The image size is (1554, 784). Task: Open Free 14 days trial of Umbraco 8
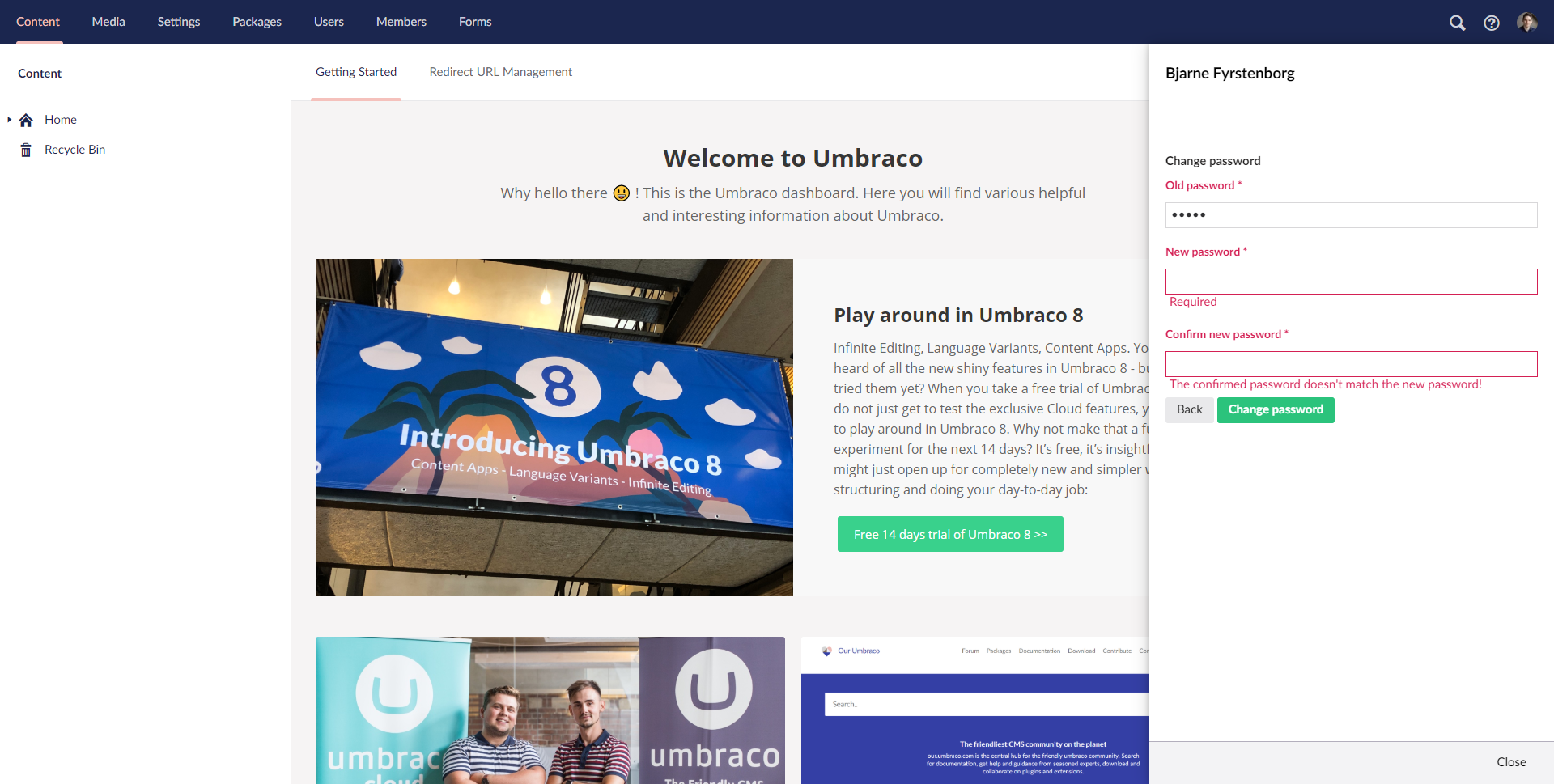click(950, 534)
